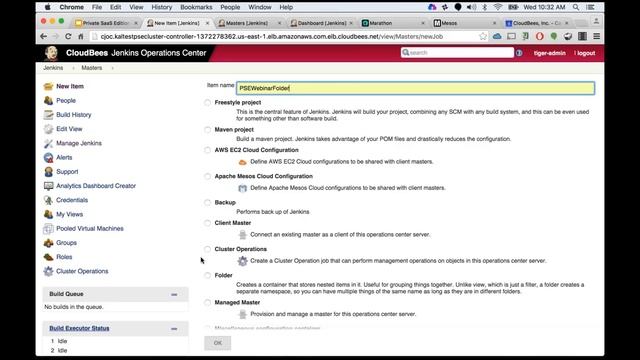Go to home with the browser home icon
640x360 pixels.
pos(81,36)
